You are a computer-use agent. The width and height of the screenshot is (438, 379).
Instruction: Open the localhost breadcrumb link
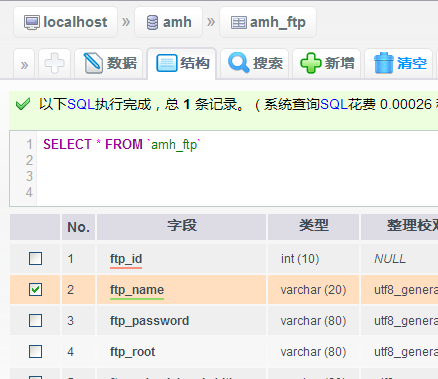(x=65, y=22)
